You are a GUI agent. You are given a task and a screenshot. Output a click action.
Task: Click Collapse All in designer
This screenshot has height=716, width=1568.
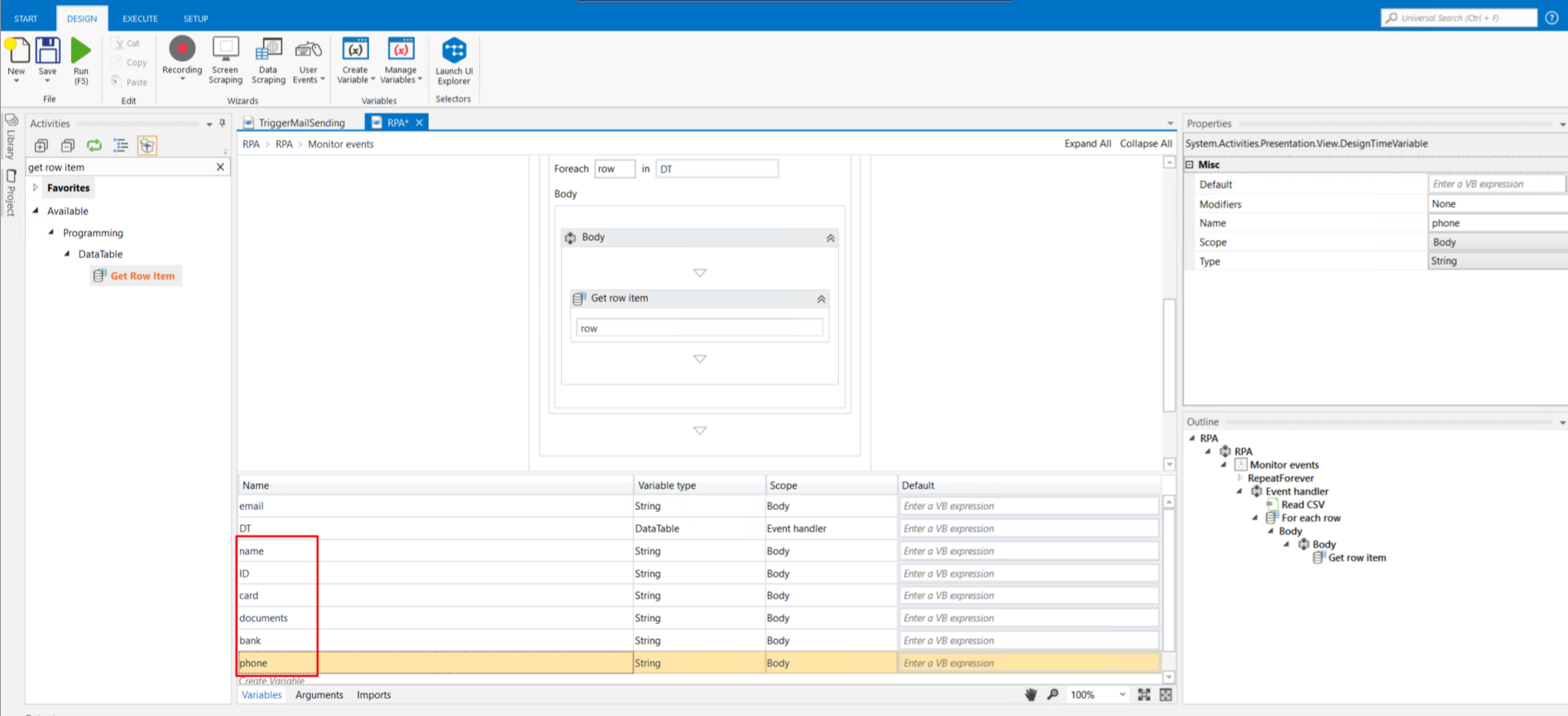[1145, 143]
